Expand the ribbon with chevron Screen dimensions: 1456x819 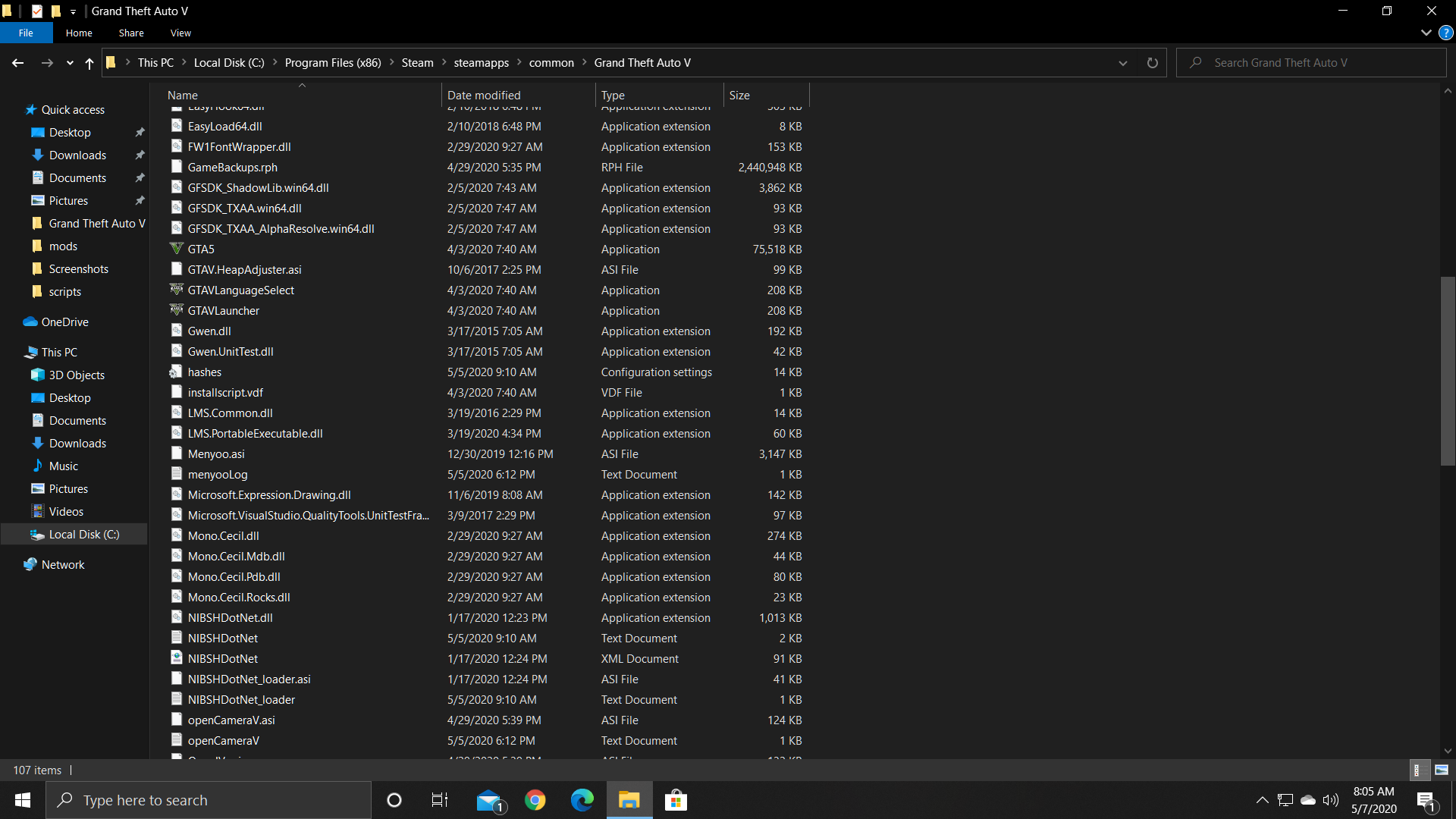tap(1426, 33)
